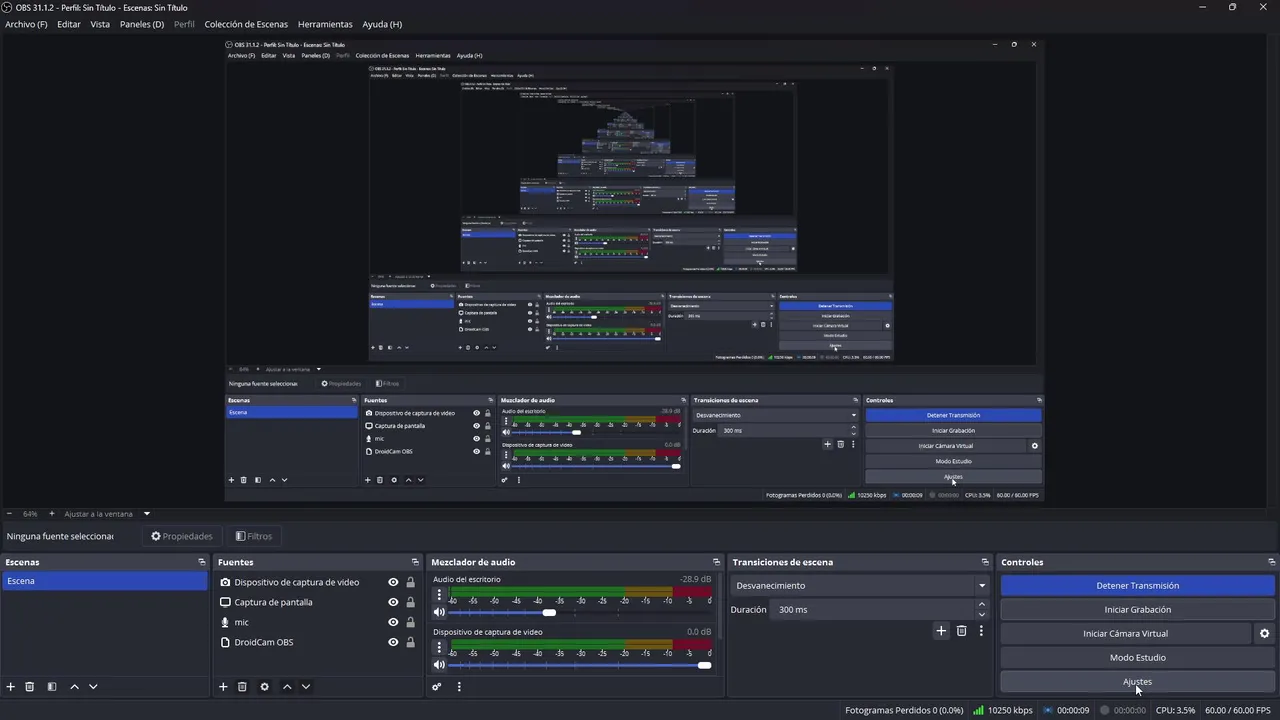Image resolution: width=1280 pixels, height=720 pixels.
Task: Undock the Fuentes panel
Action: pyautogui.click(x=415, y=562)
